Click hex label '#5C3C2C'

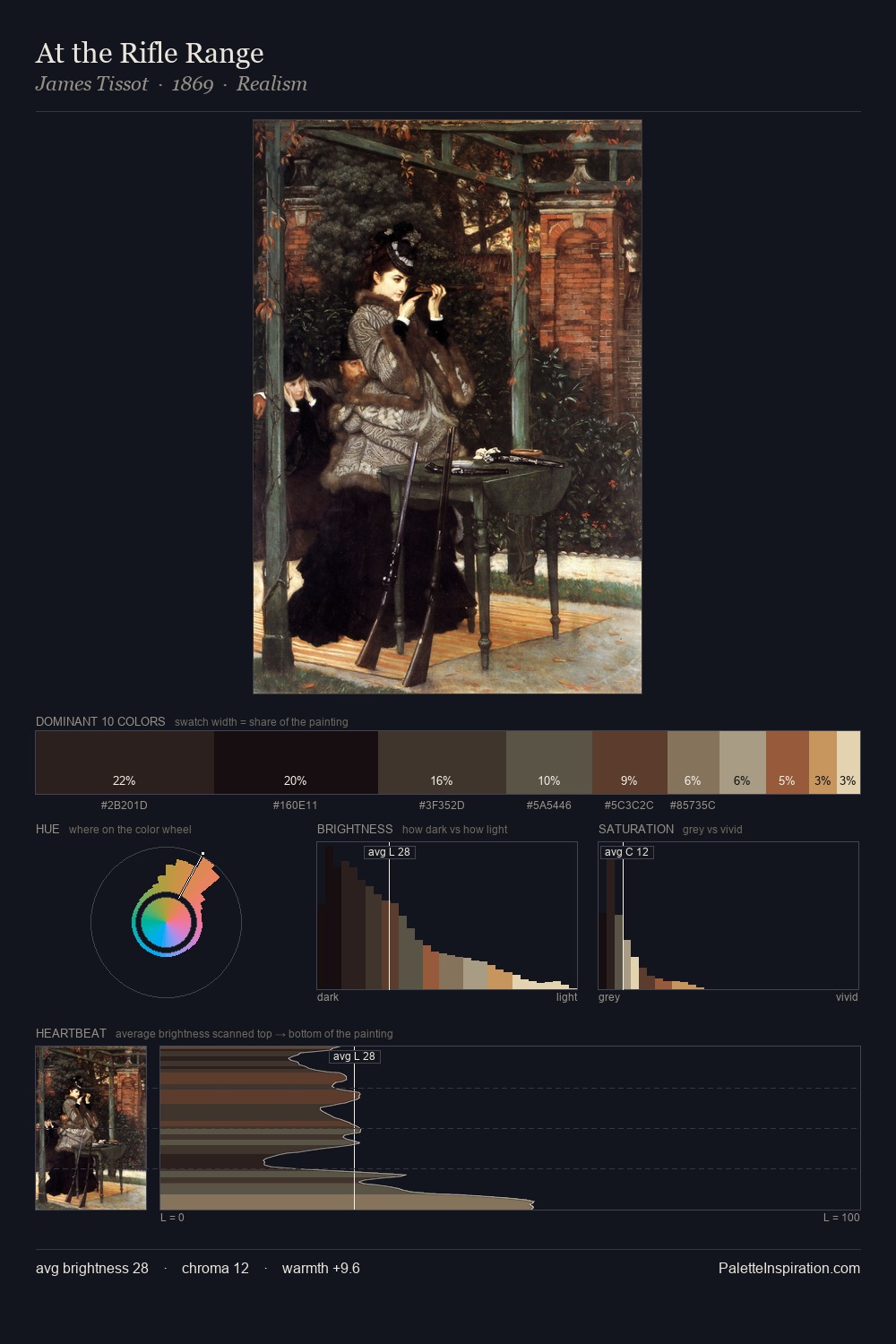click(629, 805)
